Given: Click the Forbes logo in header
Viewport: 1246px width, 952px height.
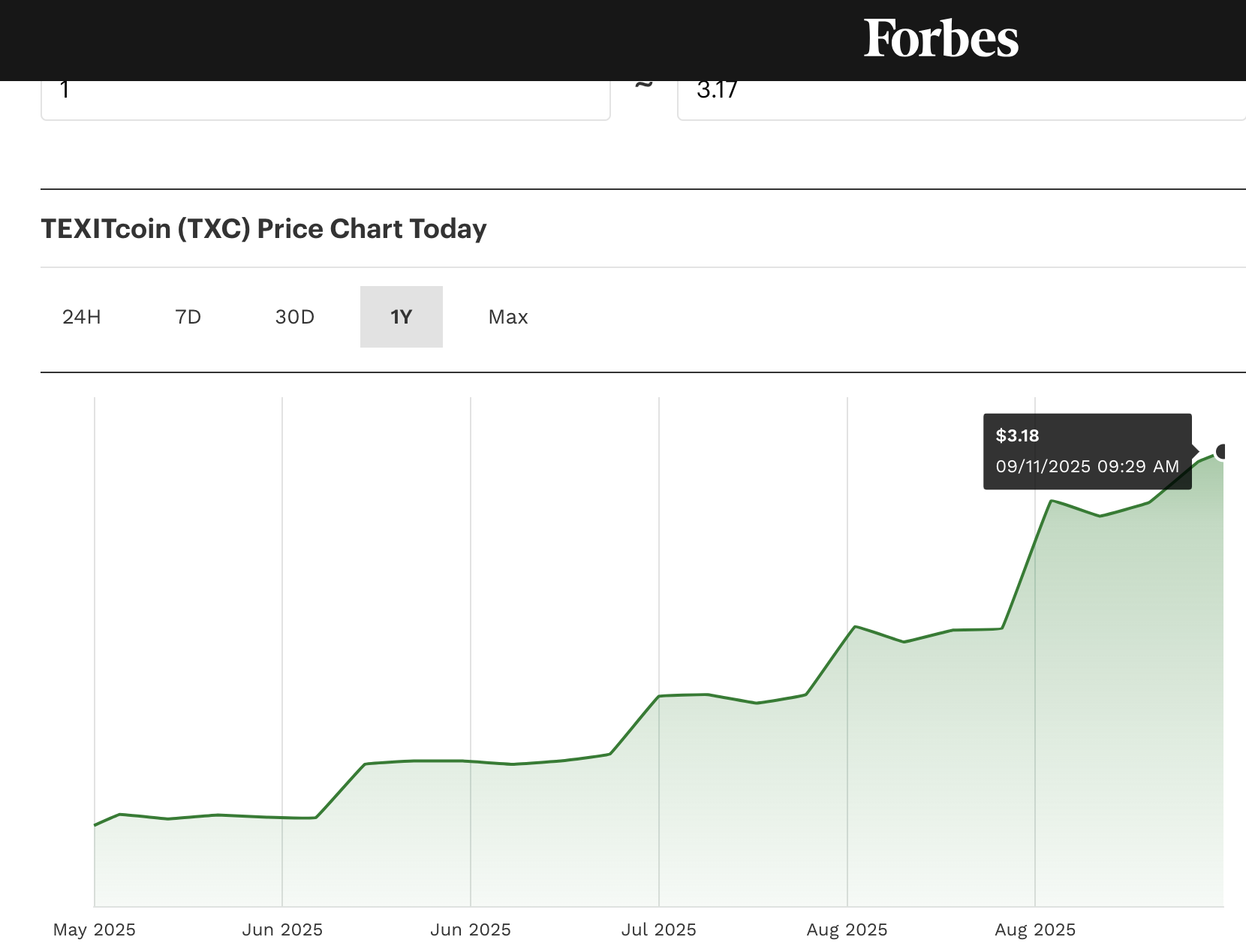Looking at the screenshot, I should pos(941,38).
